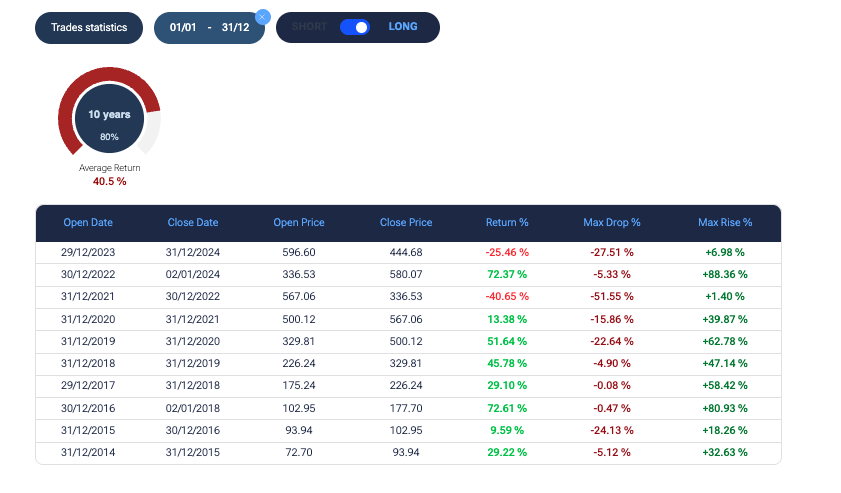The height and width of the screenshot is (493, 841).
Task: Click the 72.37 % return cell
Action: point(507,275)
